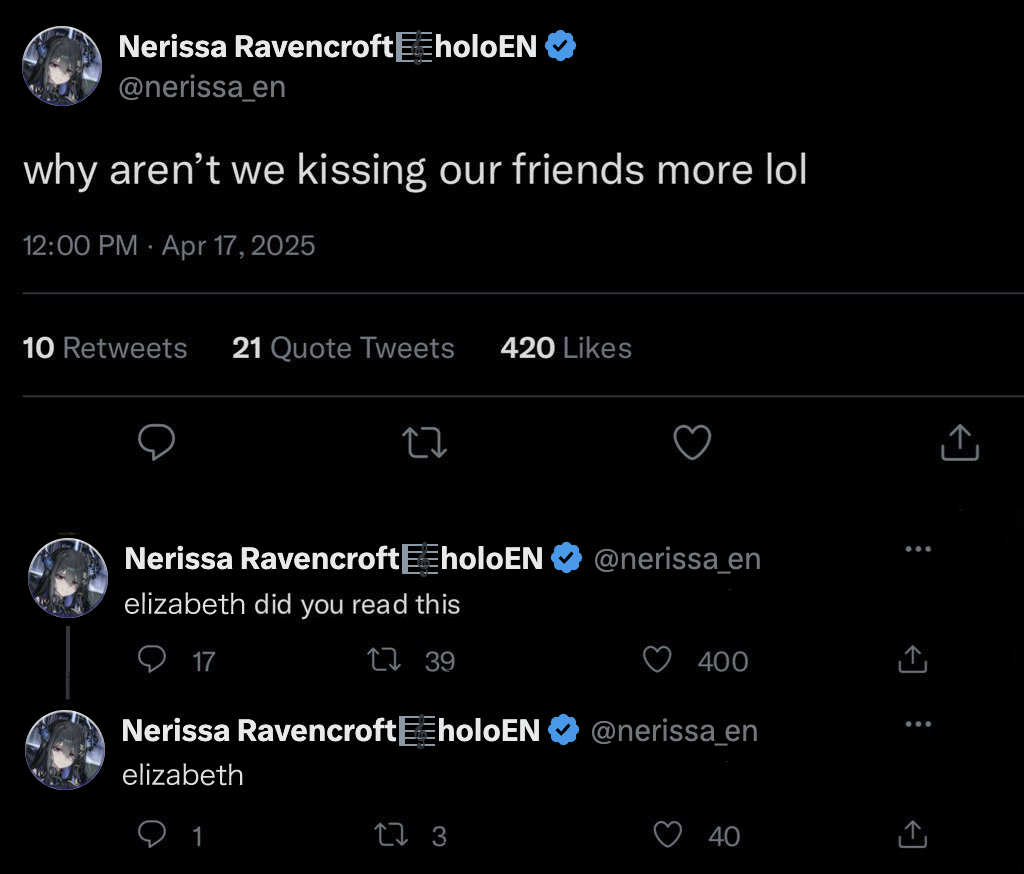The image size is (1024, 874).
Task: Open more options on first reply
Action: 917,549
